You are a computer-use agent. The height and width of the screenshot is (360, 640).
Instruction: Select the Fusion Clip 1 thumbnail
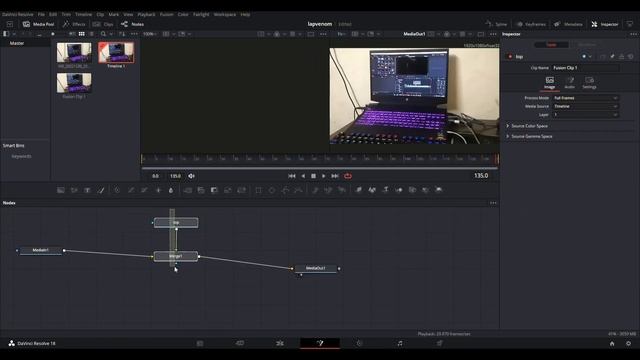click(74, 83)
